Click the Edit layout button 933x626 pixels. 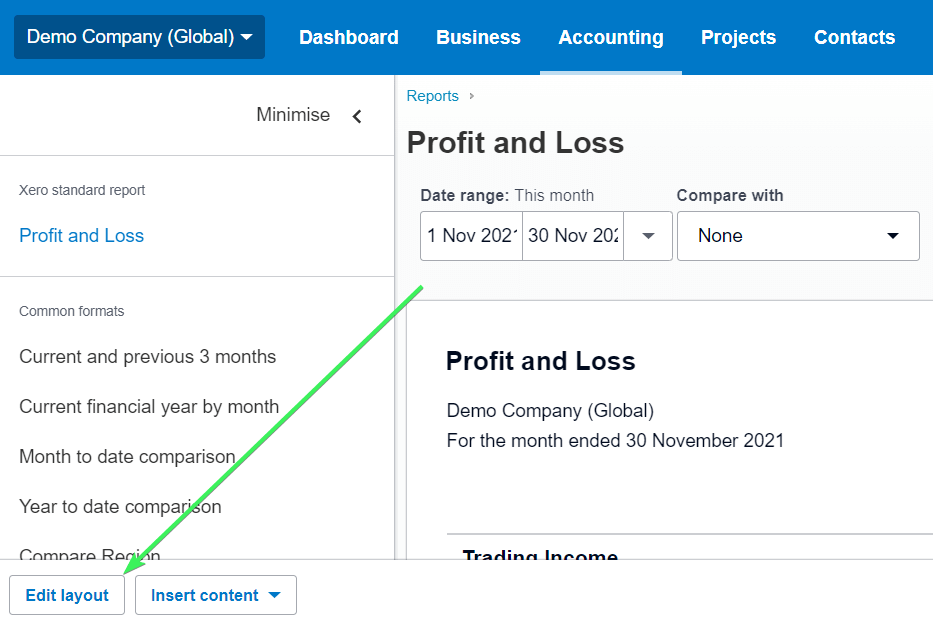[x=67, y=594]
